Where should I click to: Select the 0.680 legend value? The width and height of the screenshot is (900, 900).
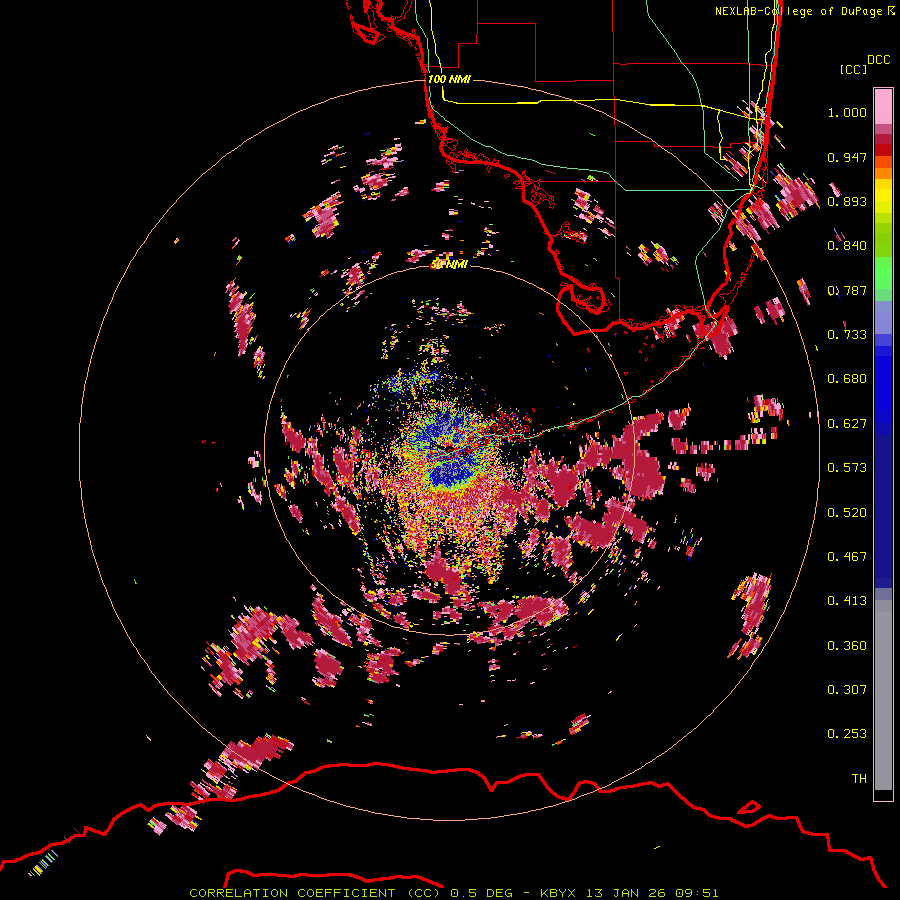point(847,379)
